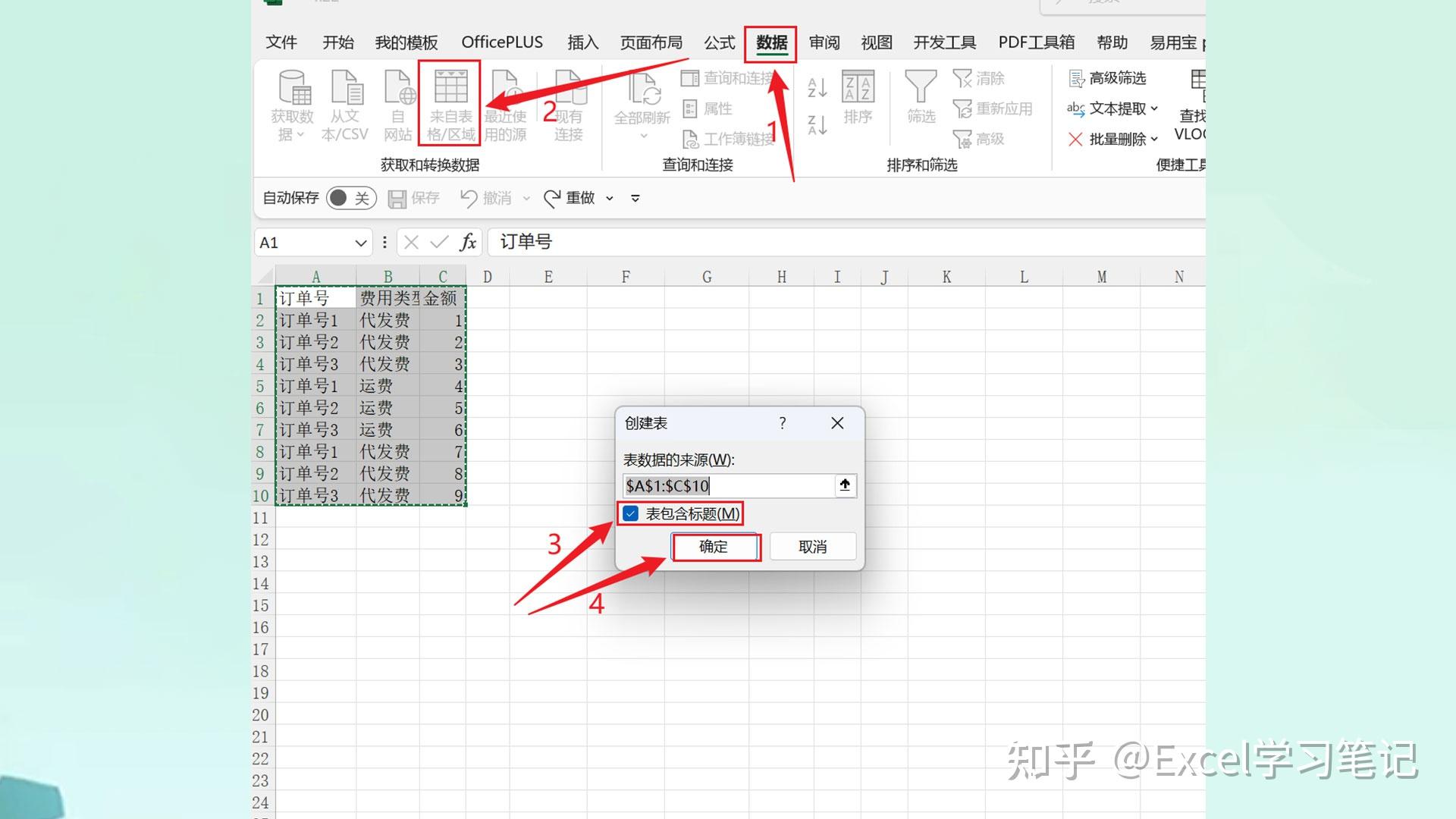Viewport: 1456px width, 819px height.
Task: Open the Name Box dropdown showing A1
Action: pos(359,242)
